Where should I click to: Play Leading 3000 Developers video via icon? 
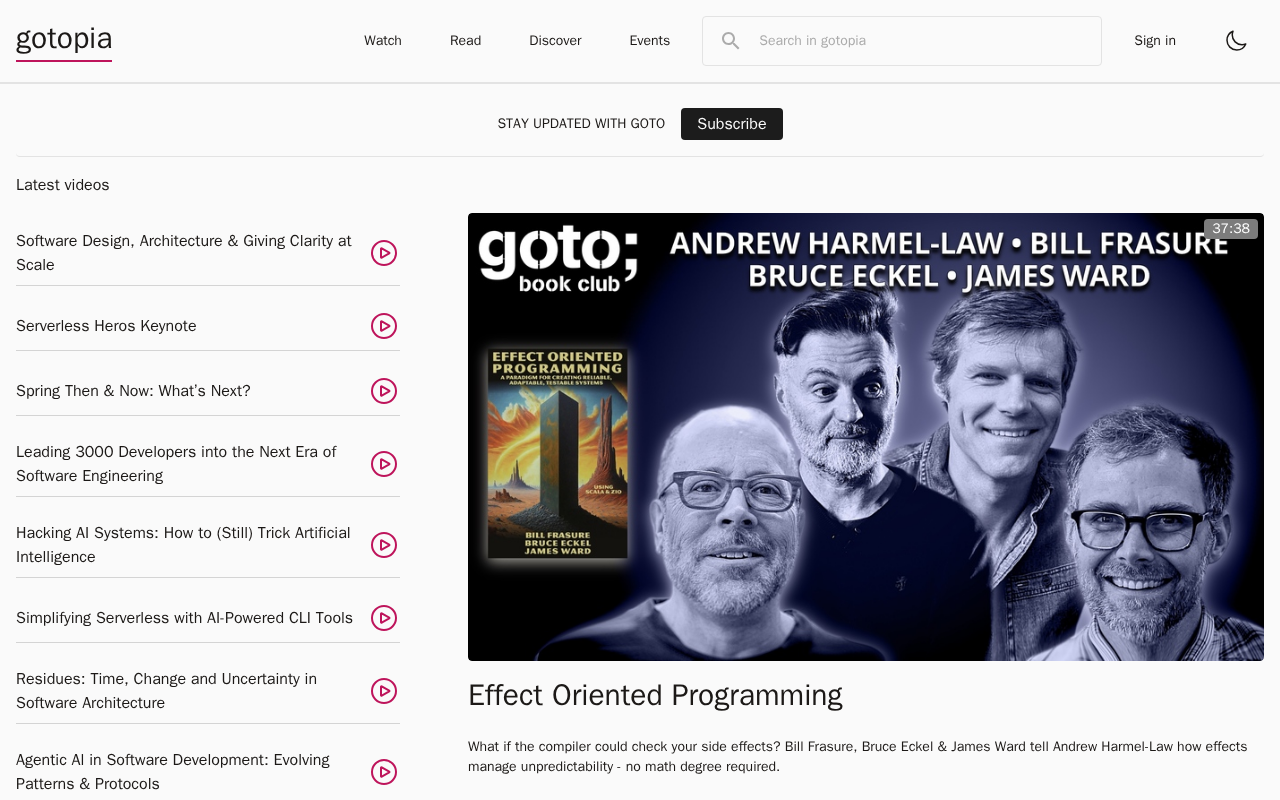point(384,464)
